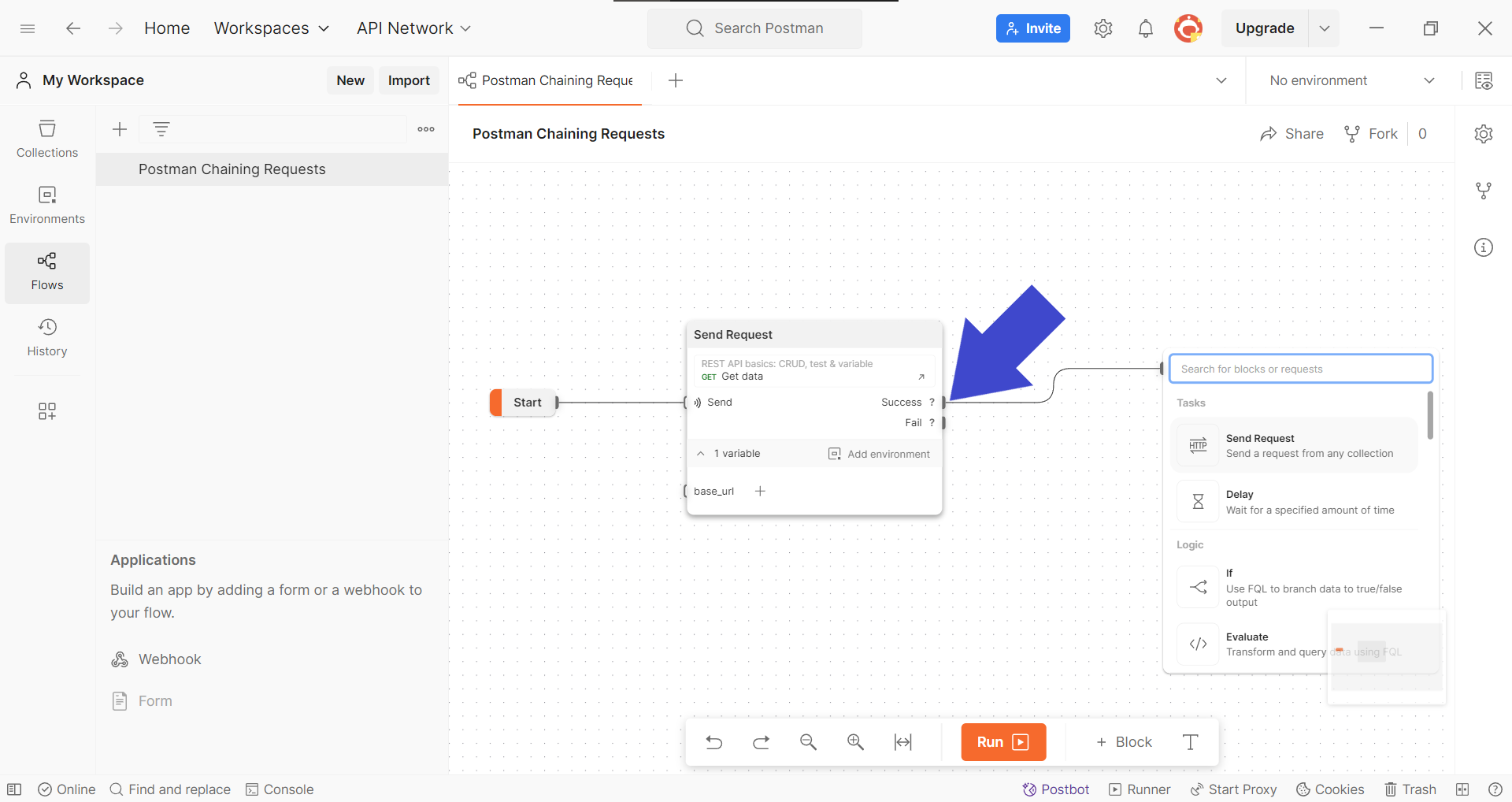The image size is (1512, 802).
Task: Open the Upgrade options arrow
Action: coord(1325,28)
